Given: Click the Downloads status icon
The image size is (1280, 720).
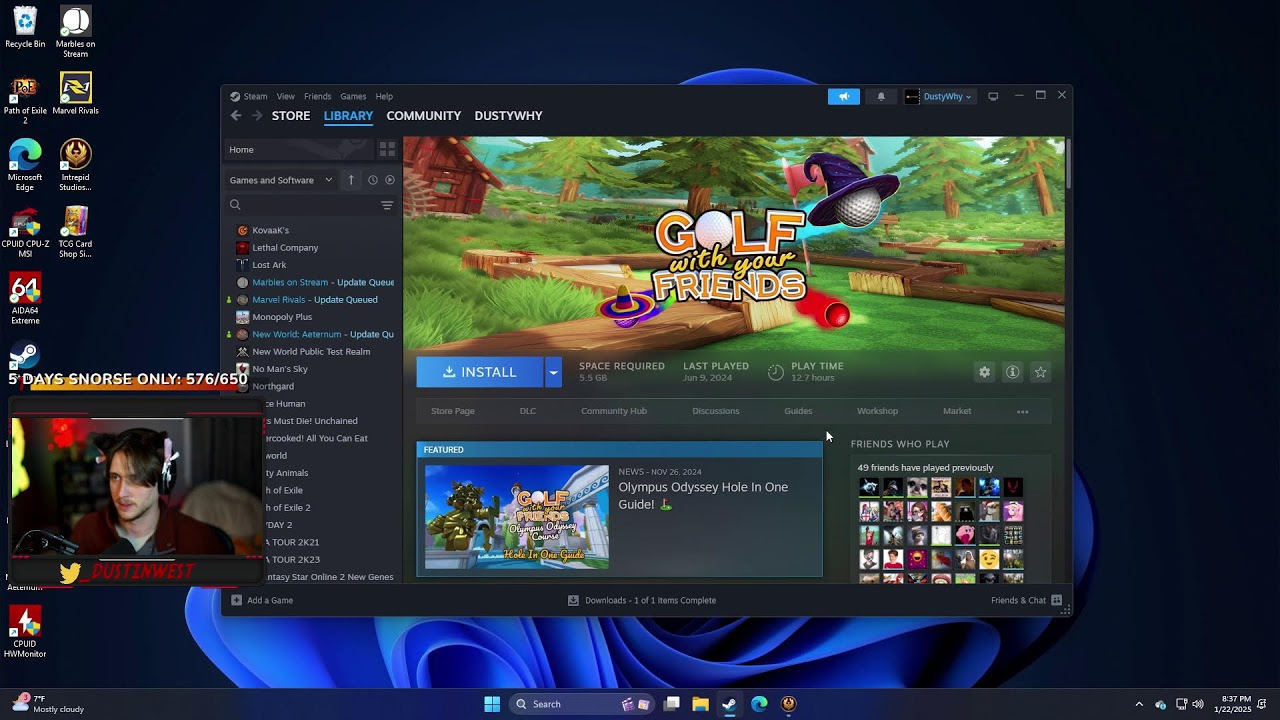Looking at the screenshot, I should tap(573, 600).
